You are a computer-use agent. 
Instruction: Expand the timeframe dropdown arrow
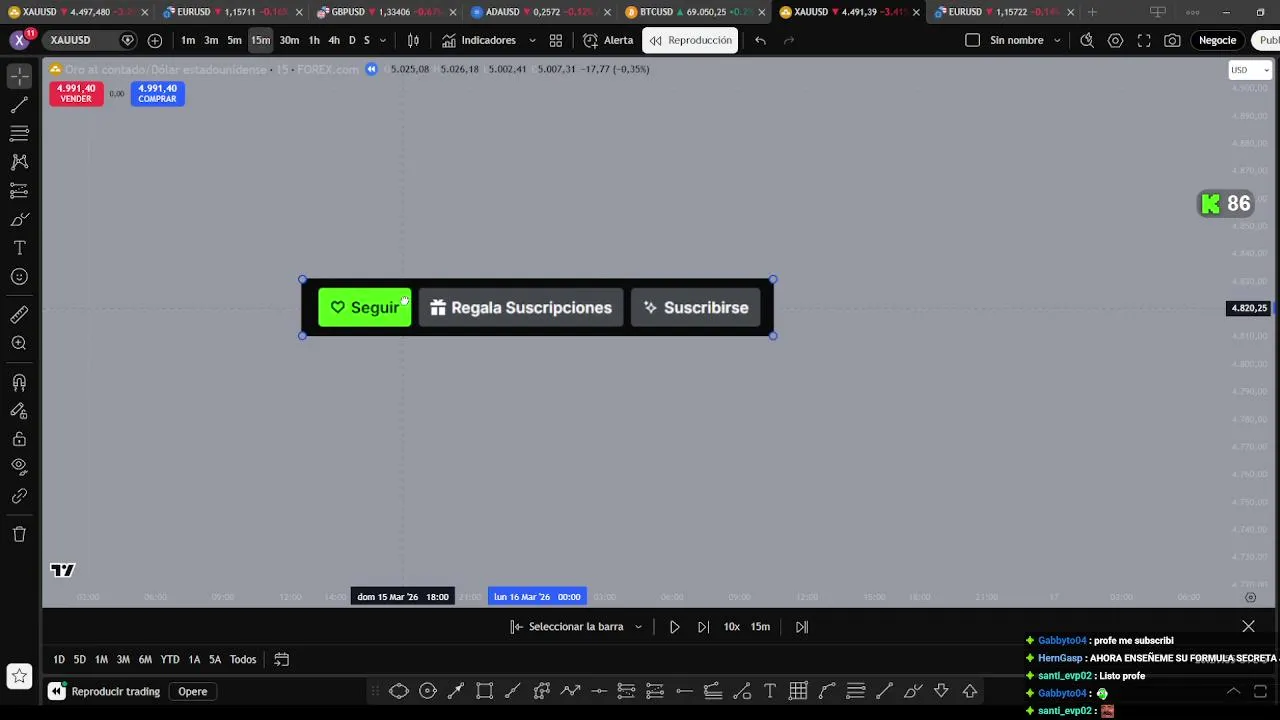click(x=383, y=41)
